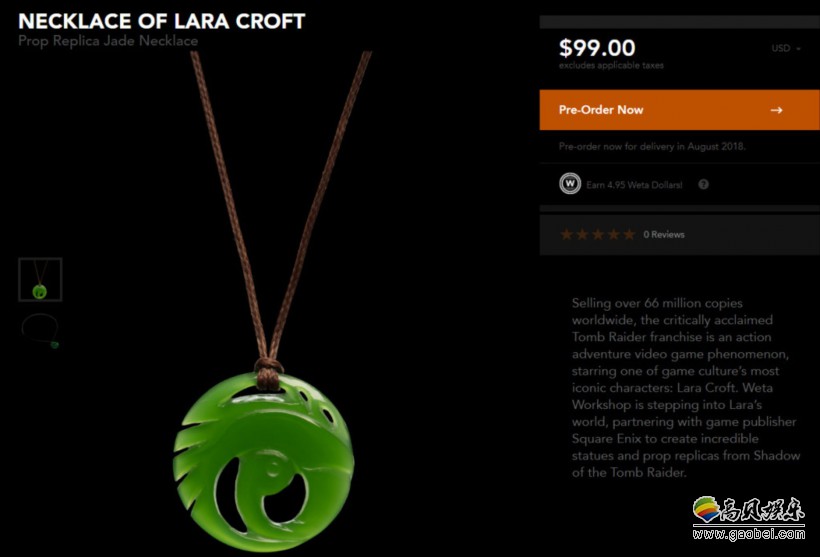Click the first rating star
The image size is (820, 557).
pyautogui.click(x=566, y=234)
